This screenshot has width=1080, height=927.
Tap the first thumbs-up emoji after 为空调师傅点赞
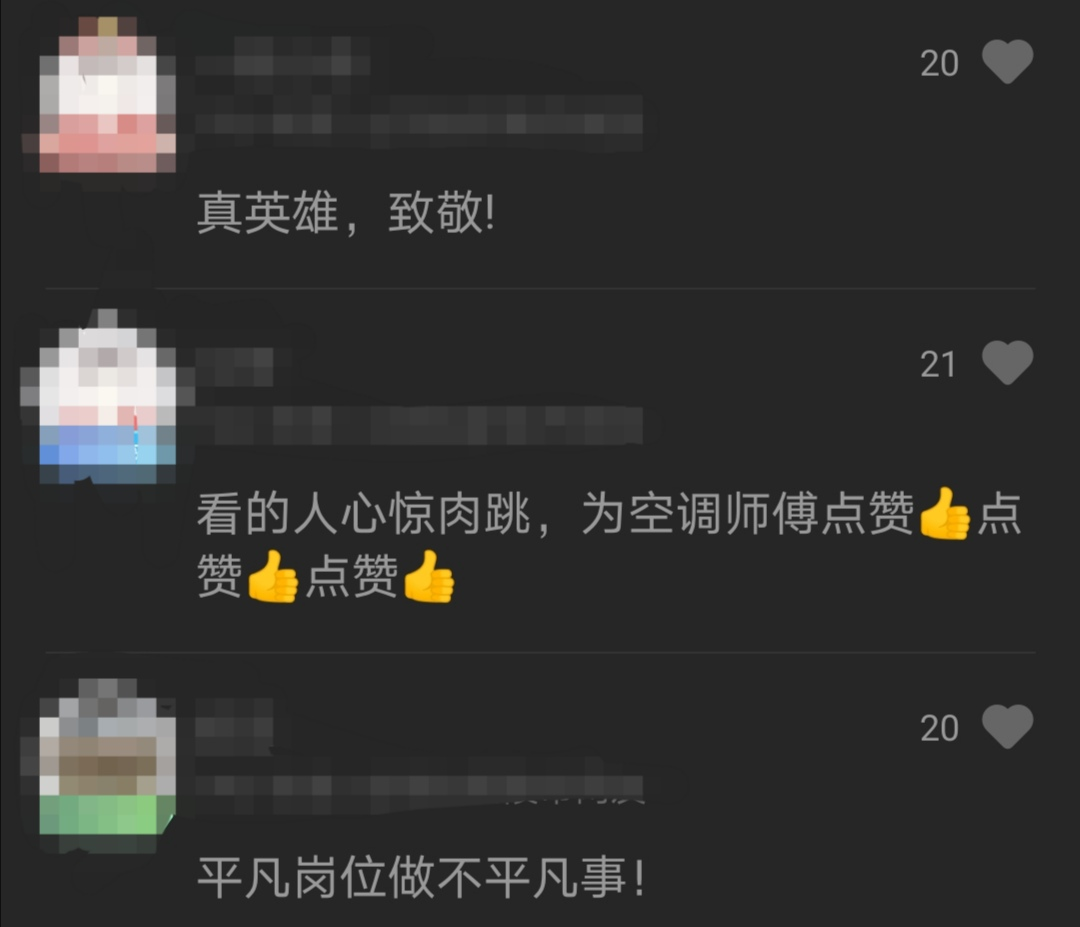(944, 514)
